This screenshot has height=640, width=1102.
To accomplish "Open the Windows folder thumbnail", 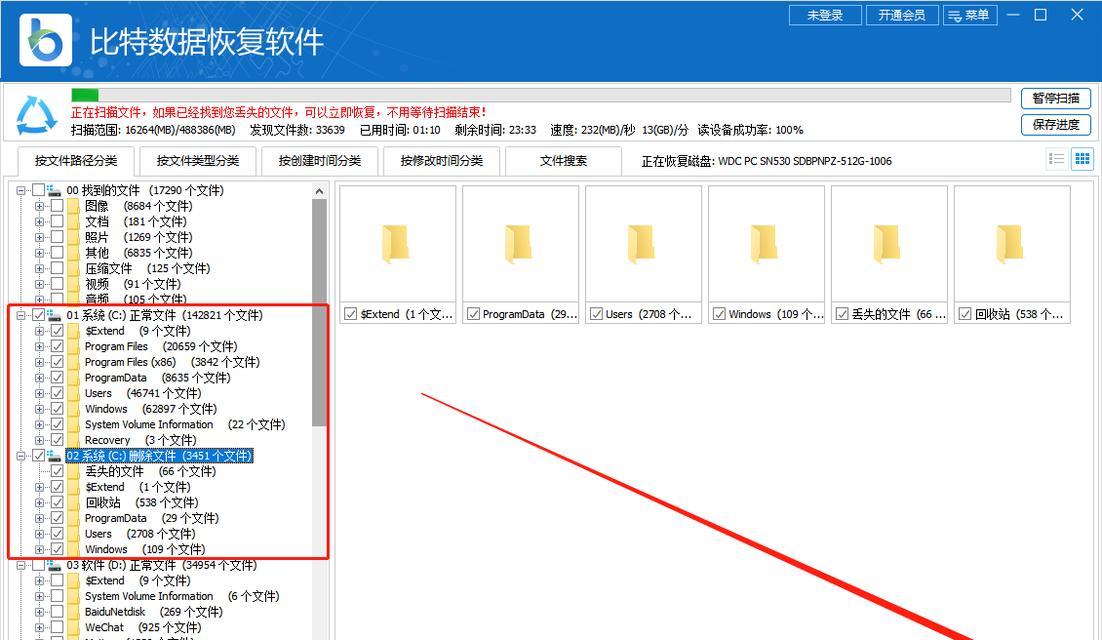I will pyautogui.click(x=766, y=244).
